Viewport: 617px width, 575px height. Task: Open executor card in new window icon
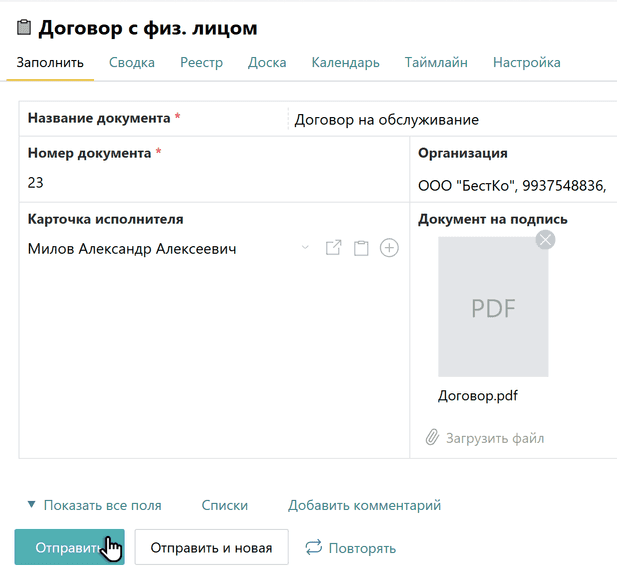334,248
